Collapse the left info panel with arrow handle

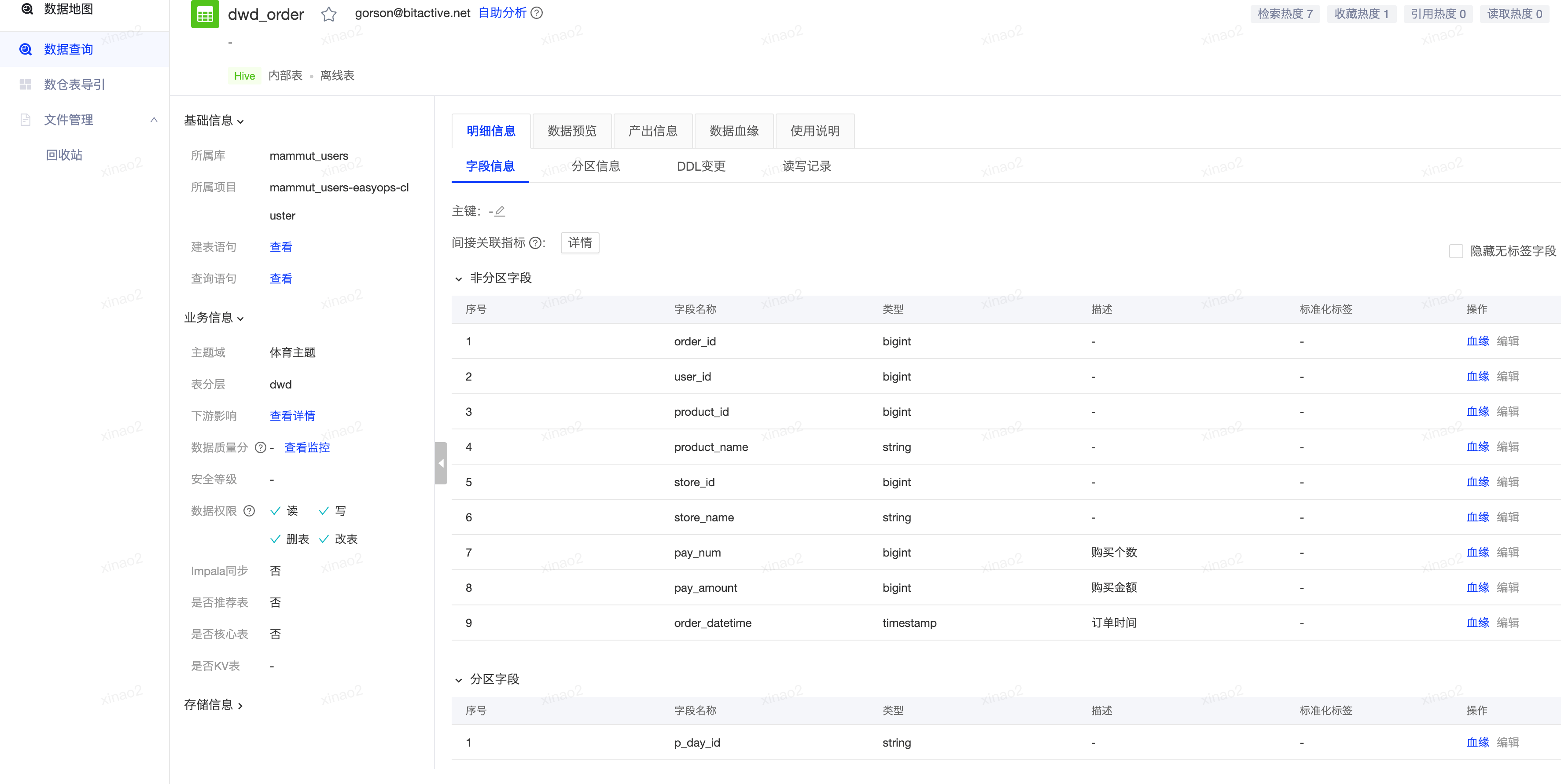click(x=441, y=463)
